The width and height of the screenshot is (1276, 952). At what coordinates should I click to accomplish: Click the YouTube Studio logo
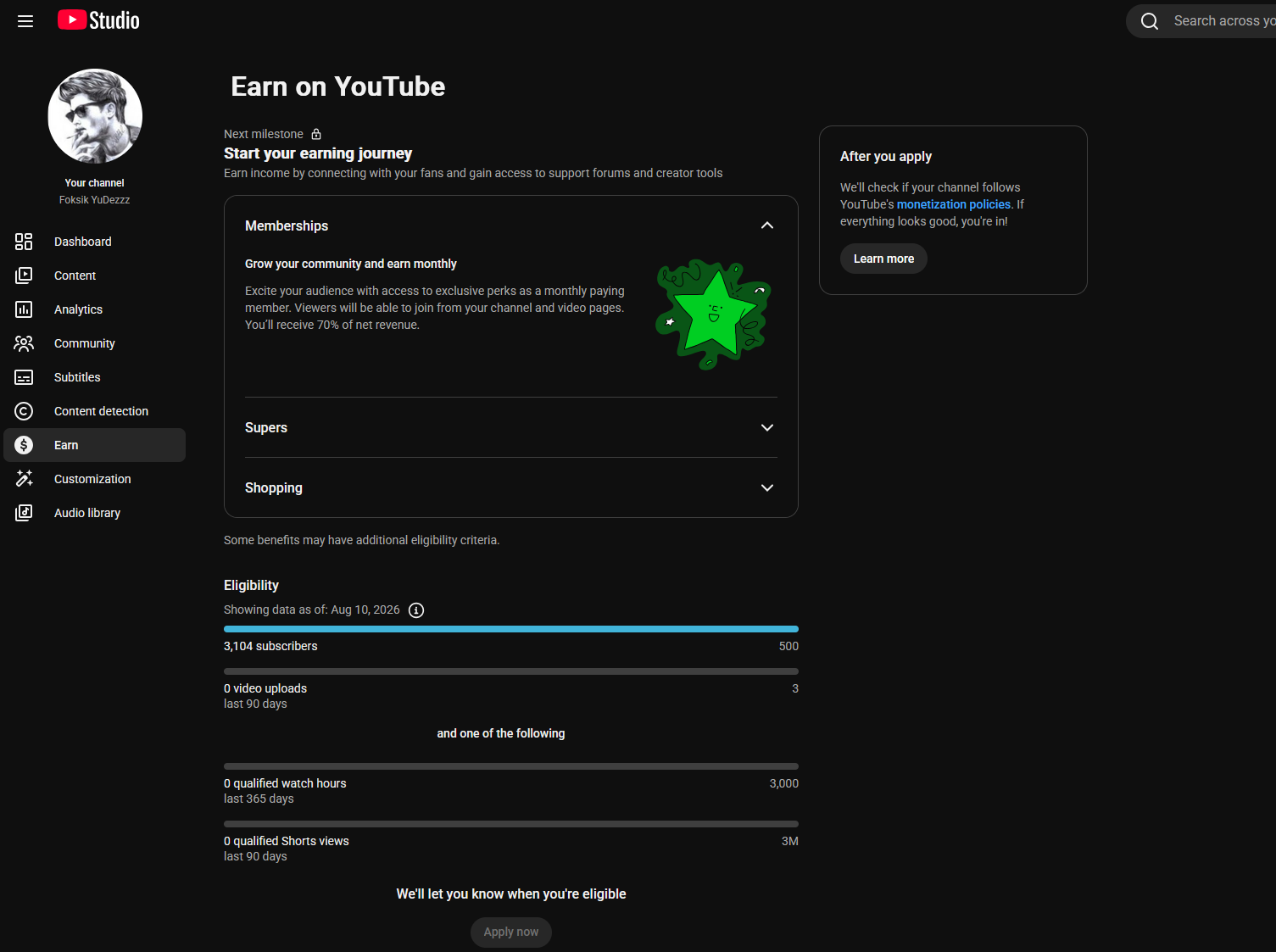tap(98, 20)
